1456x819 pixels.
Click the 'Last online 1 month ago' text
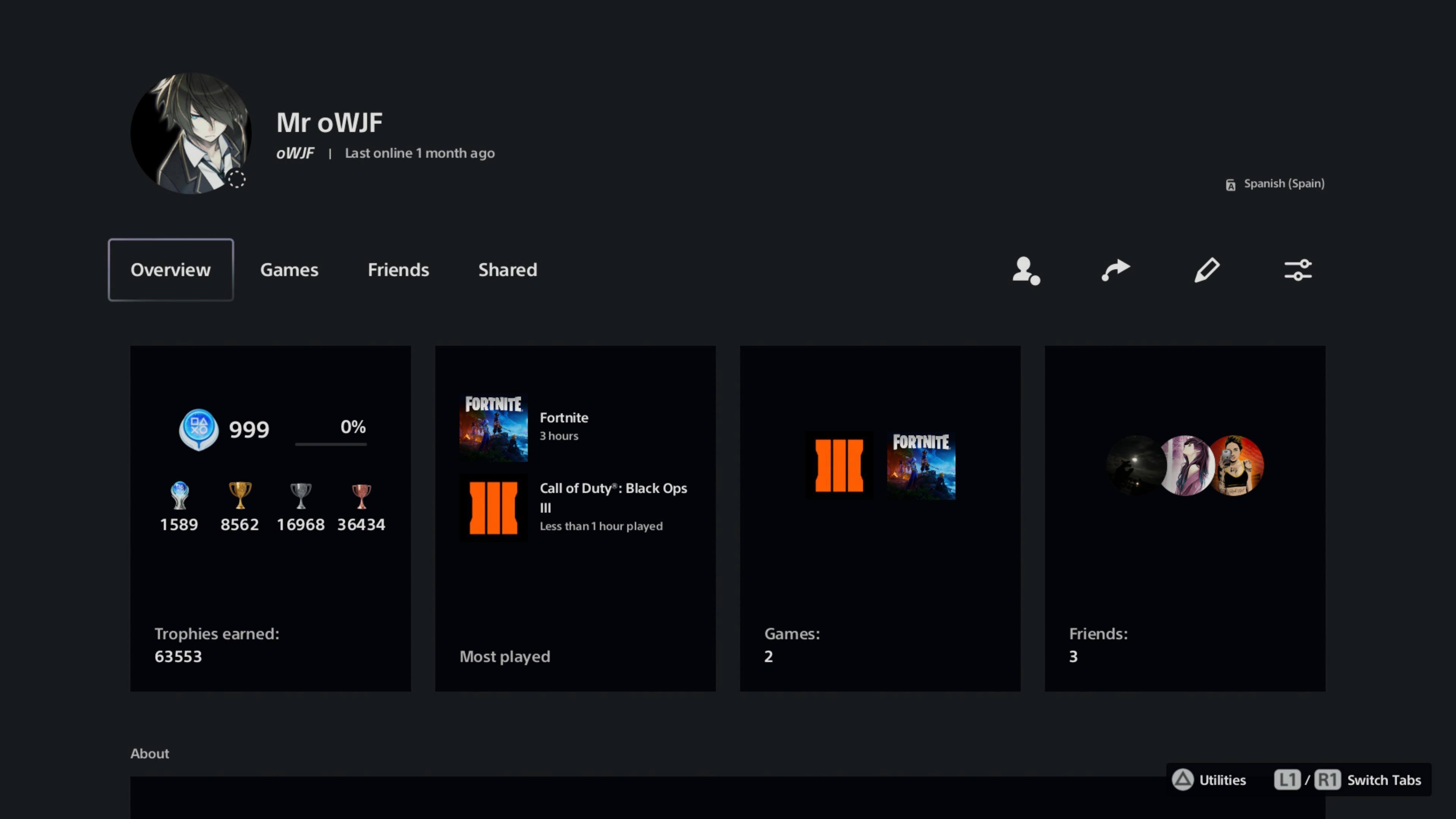[x=419, y=153]
